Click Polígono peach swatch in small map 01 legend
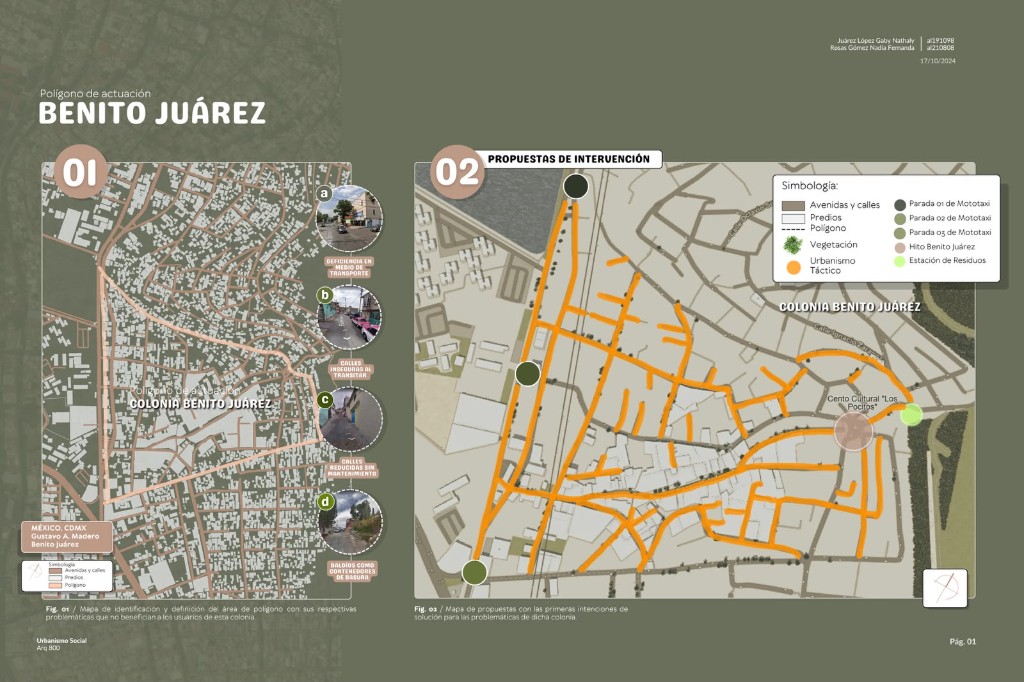Viewport: 1024px width, 682px height. coord(56,585)
